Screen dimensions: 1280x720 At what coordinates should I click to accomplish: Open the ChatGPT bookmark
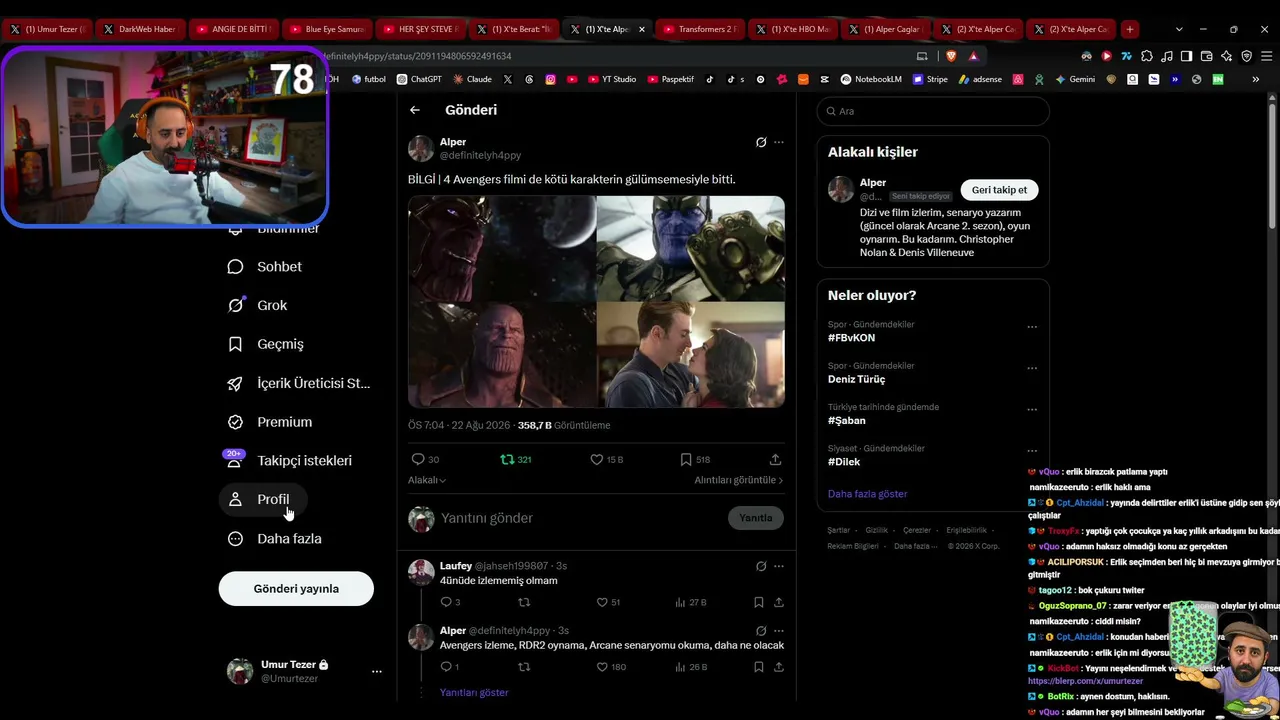[419, 79]
